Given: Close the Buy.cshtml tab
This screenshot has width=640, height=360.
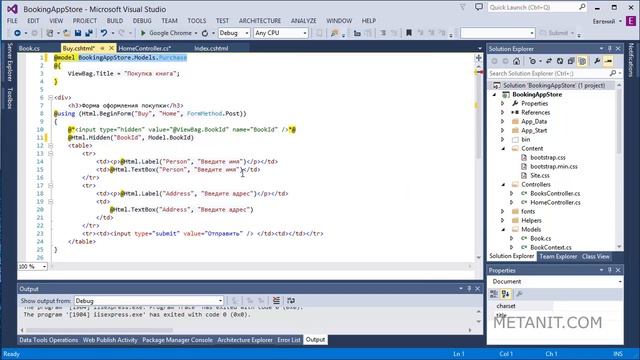Looking at the screenshot, I should coord(111,48).
